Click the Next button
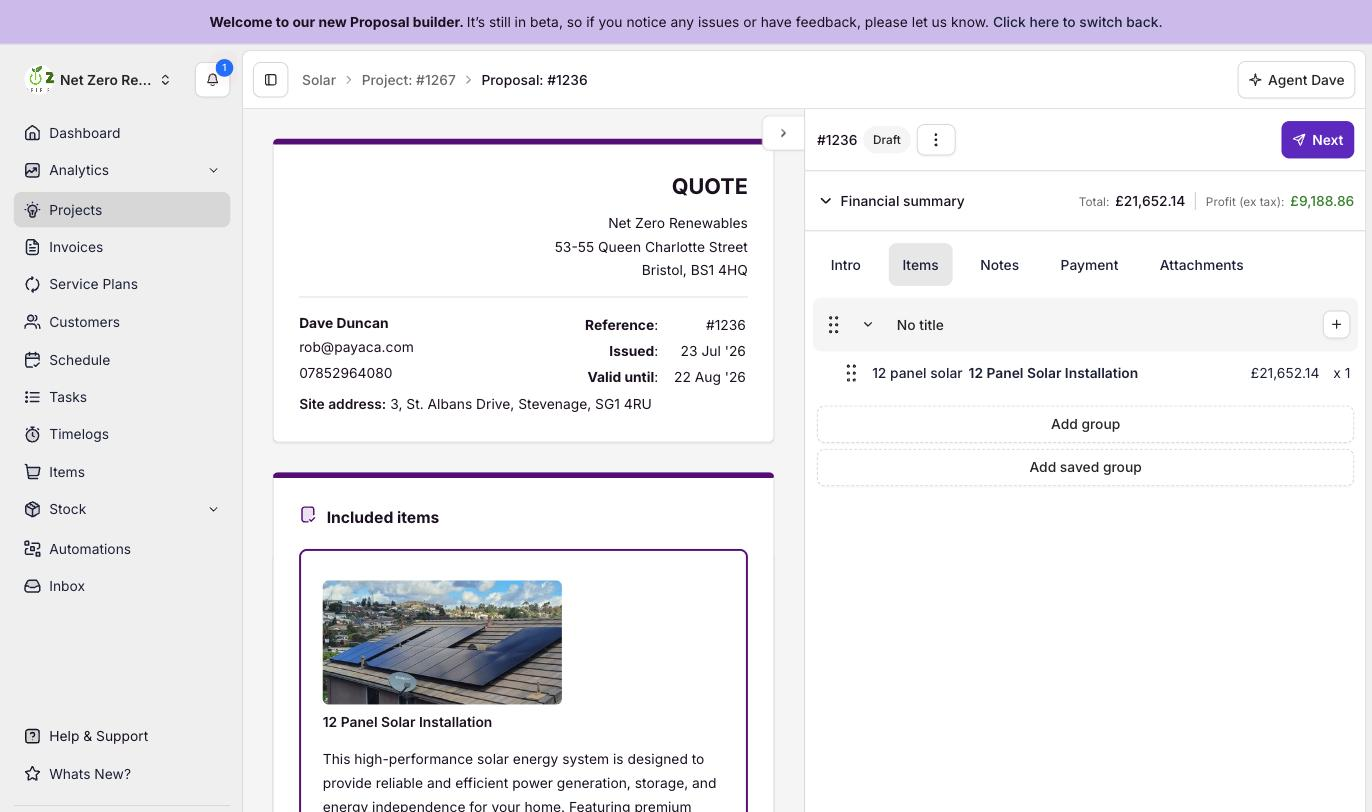1372x812 pixels. 1318,140
